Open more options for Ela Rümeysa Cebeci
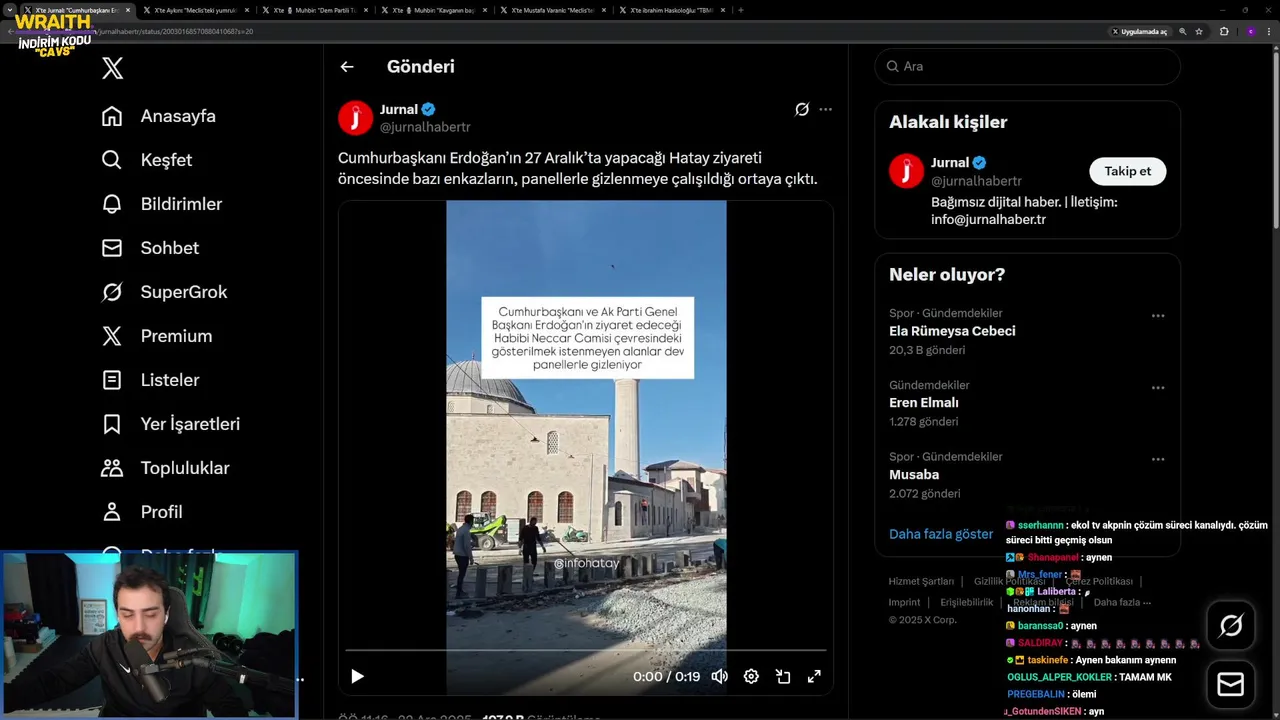Viewport: 1280px width, 720px height. 1157,315
